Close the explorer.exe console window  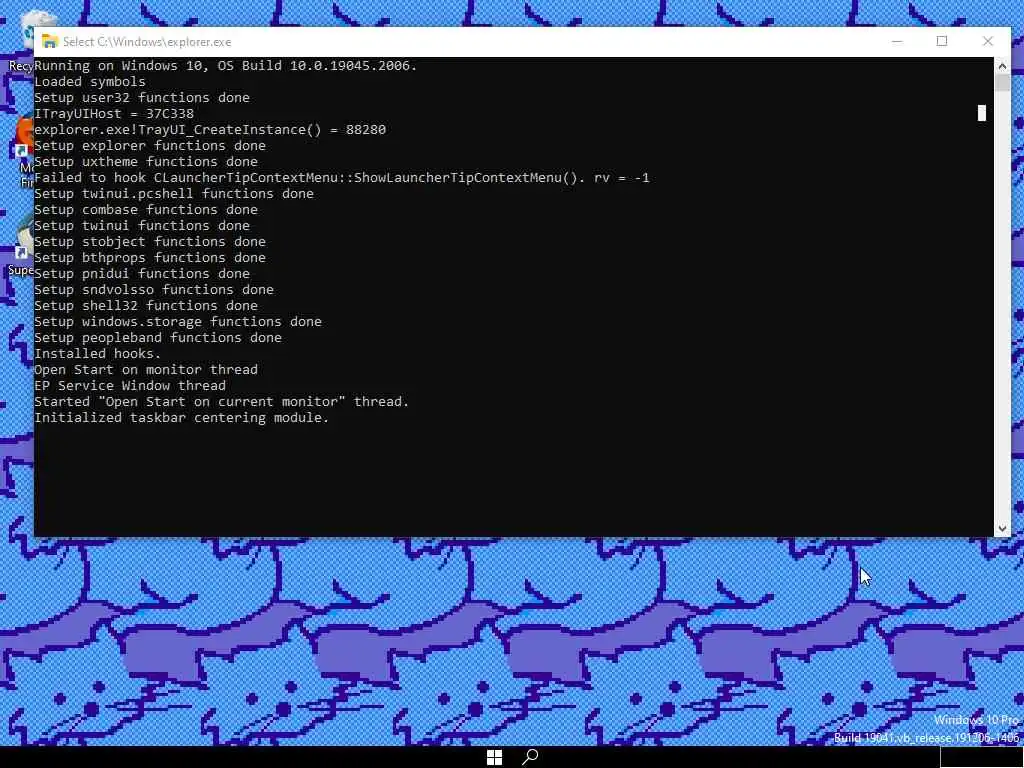tap(987, 41)
